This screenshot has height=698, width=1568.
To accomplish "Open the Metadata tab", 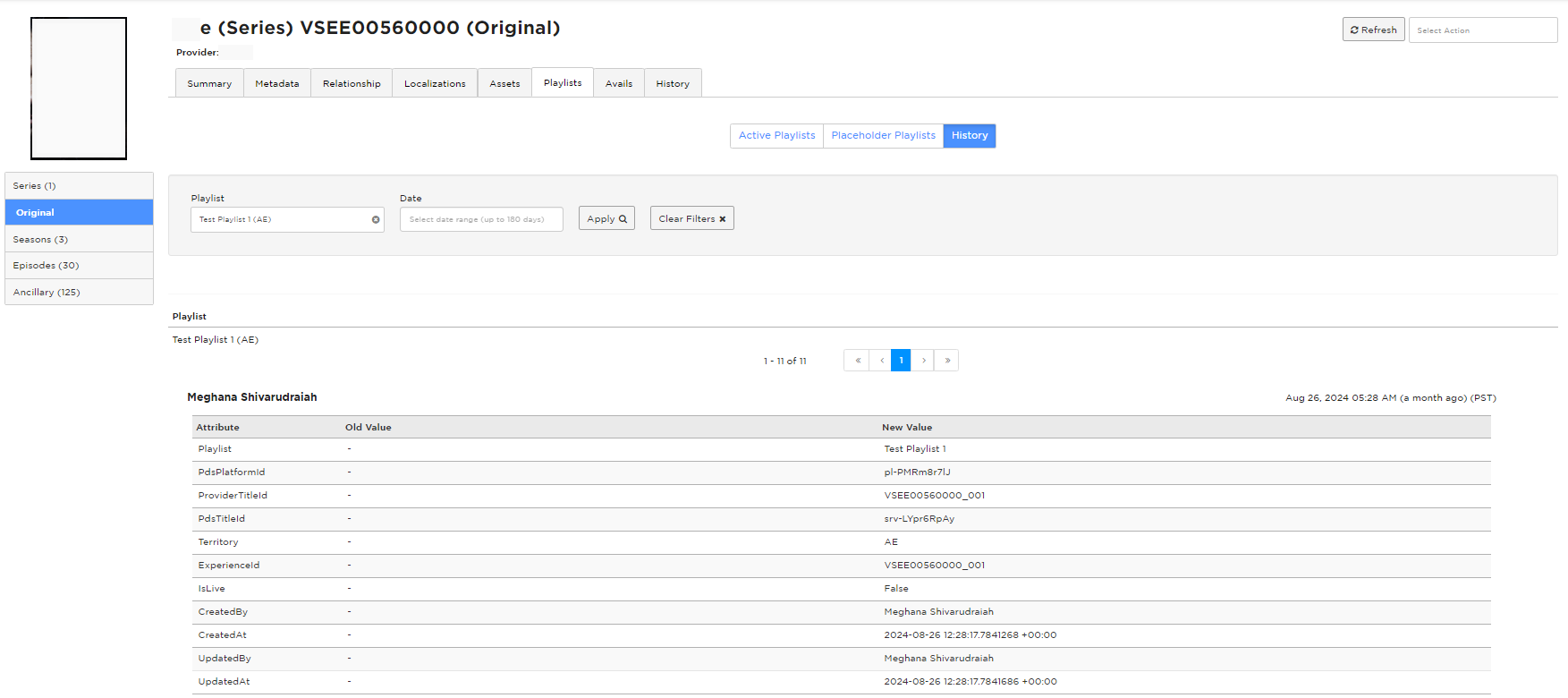I will [x=277, y=83].
